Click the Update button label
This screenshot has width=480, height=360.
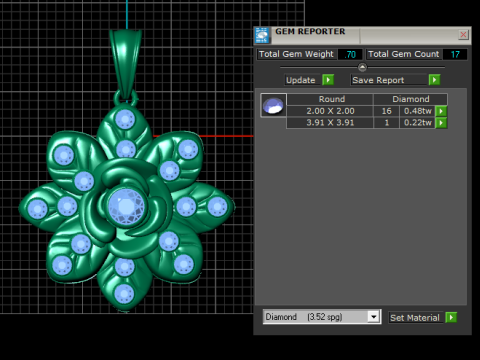click(x=302, y=80)
